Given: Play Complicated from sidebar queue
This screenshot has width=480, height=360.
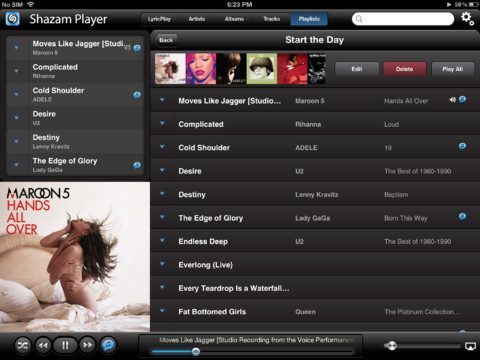Looking at the screenshot, I should tap(75, 71).
